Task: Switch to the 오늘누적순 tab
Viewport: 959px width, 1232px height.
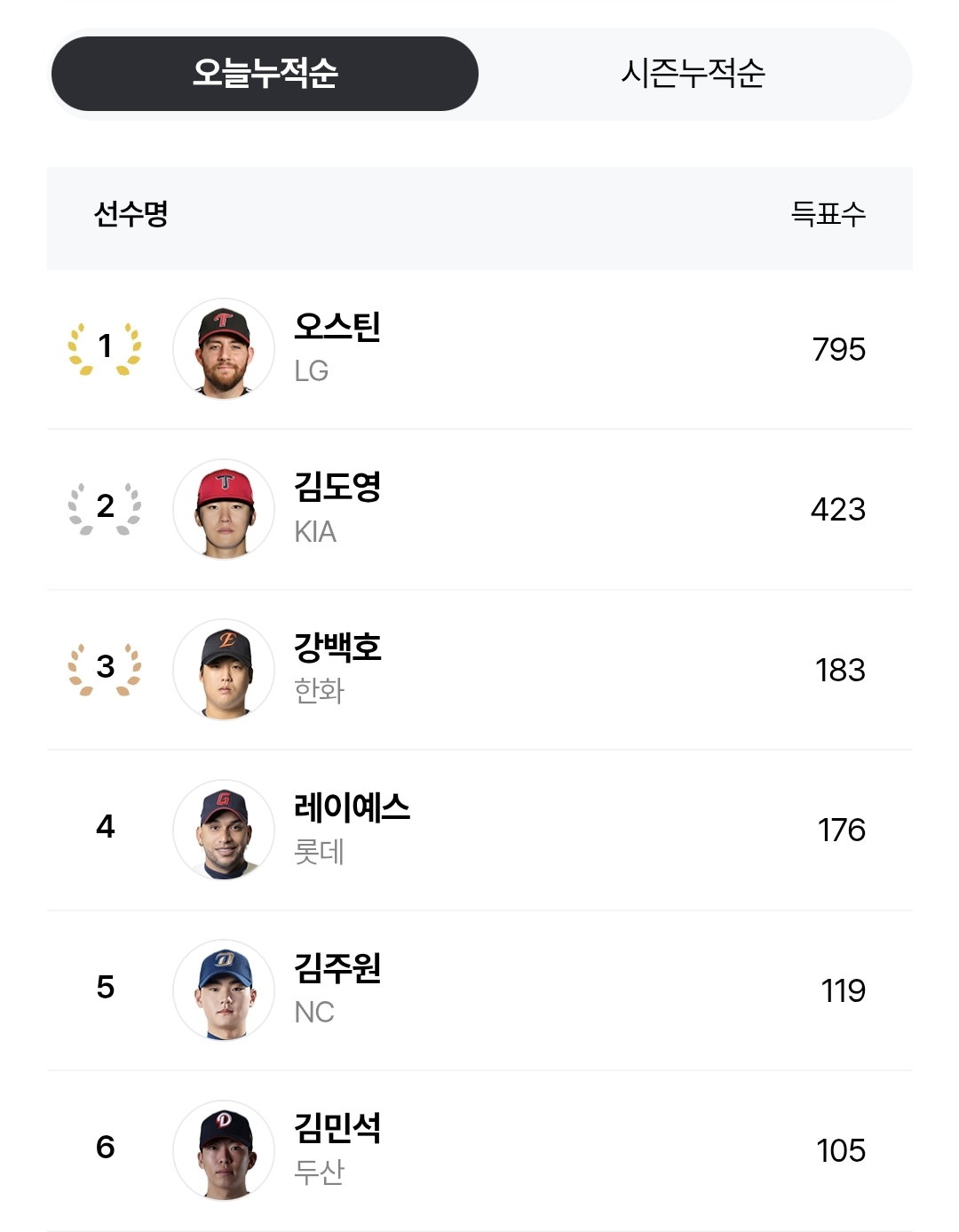Action: [x=265, y=74]
